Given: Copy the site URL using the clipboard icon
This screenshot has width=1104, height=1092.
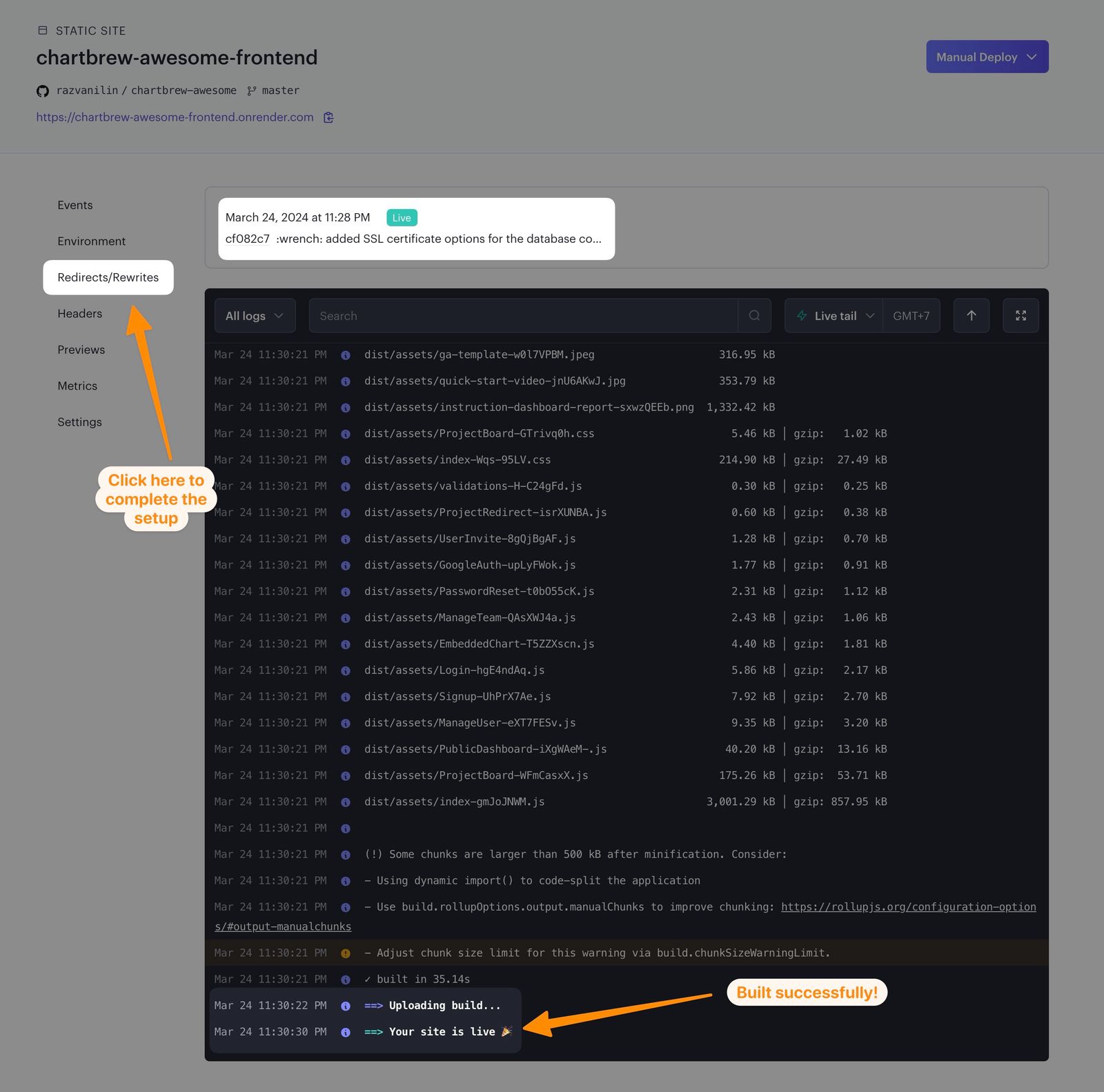Looking at the screenshot, I should point(329,117).
